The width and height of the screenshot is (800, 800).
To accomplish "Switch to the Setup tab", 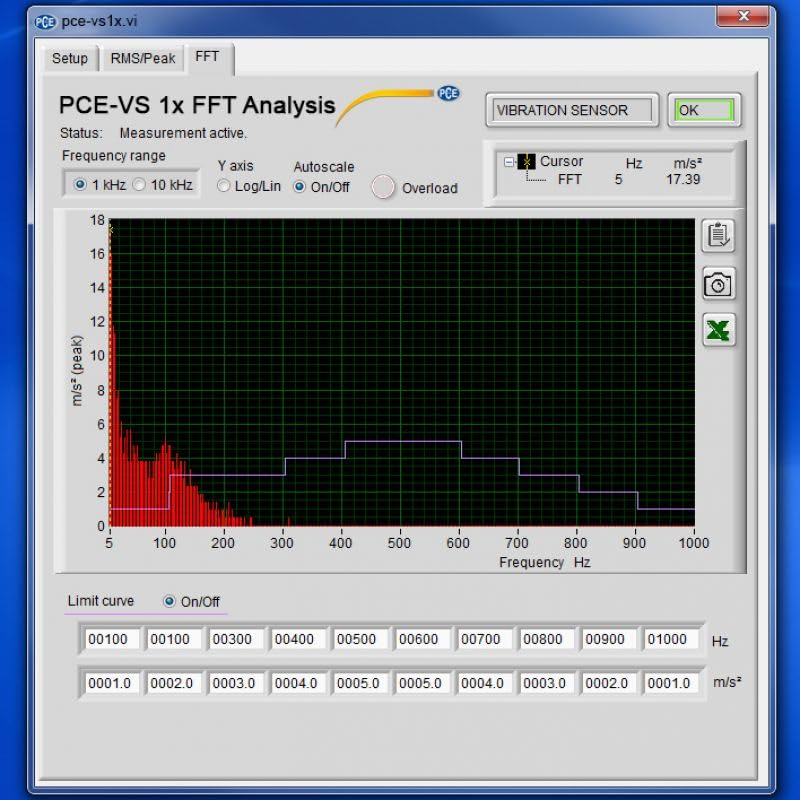I will (69, 58).
